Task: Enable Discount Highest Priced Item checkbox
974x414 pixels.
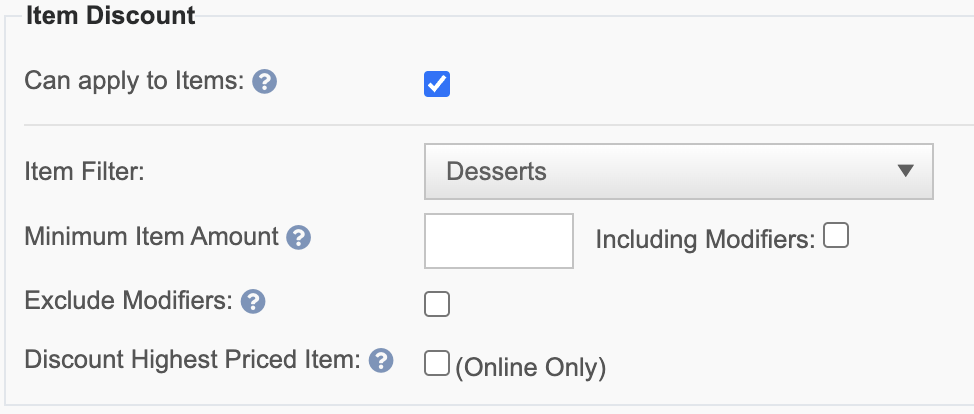Action: 436,364
